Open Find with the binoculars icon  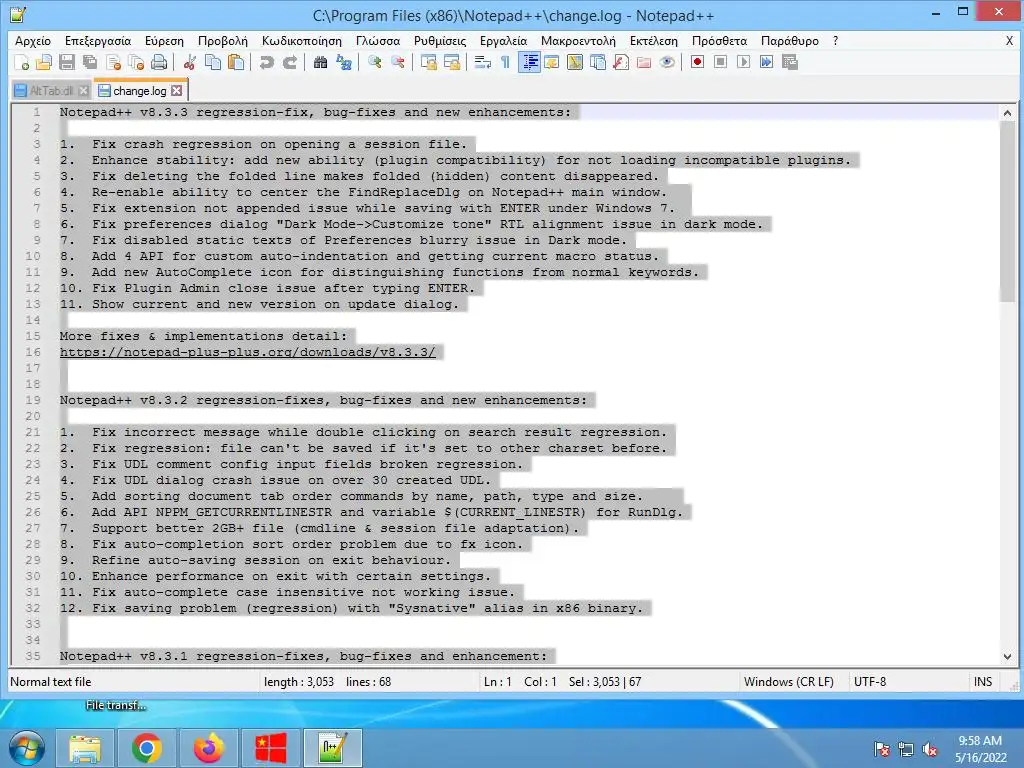point(320,62)
